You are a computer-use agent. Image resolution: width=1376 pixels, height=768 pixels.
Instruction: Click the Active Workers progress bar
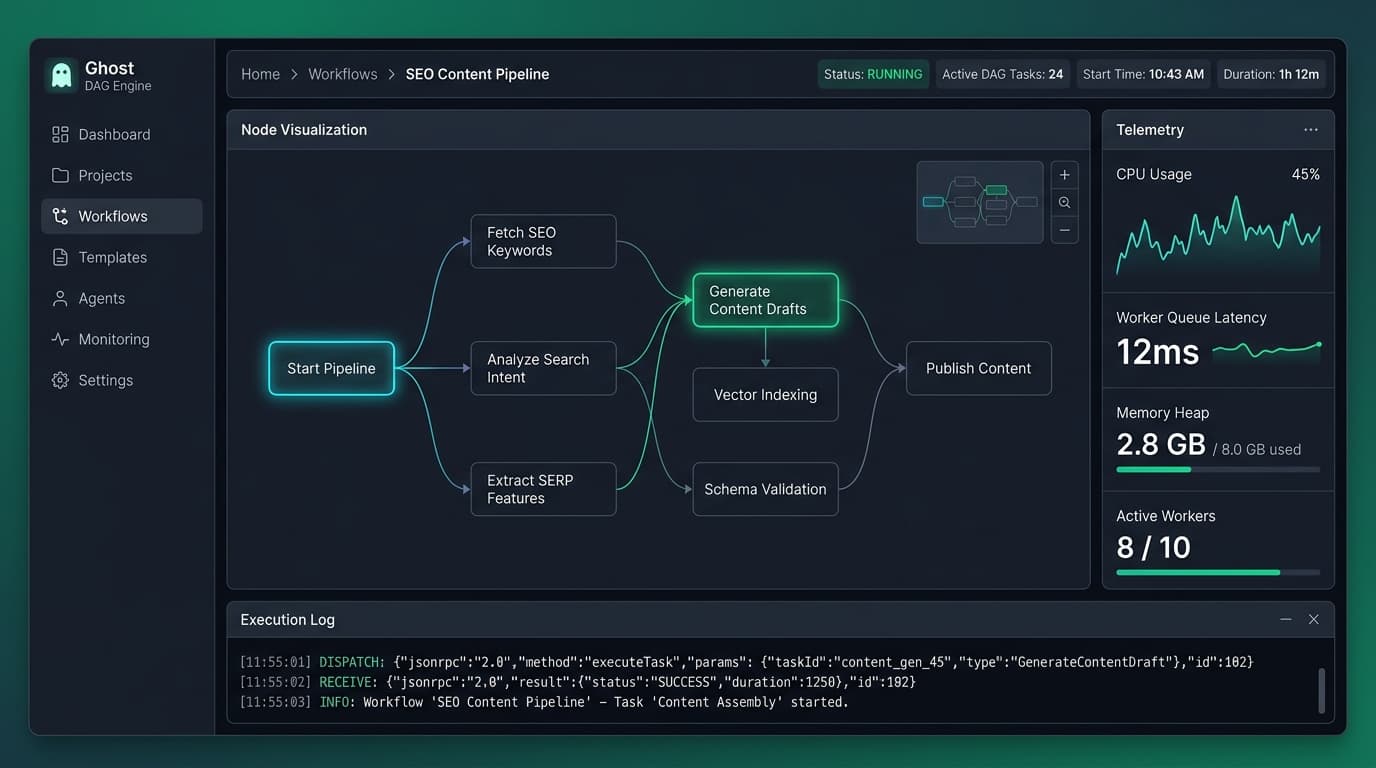[x=1218, y=572]
